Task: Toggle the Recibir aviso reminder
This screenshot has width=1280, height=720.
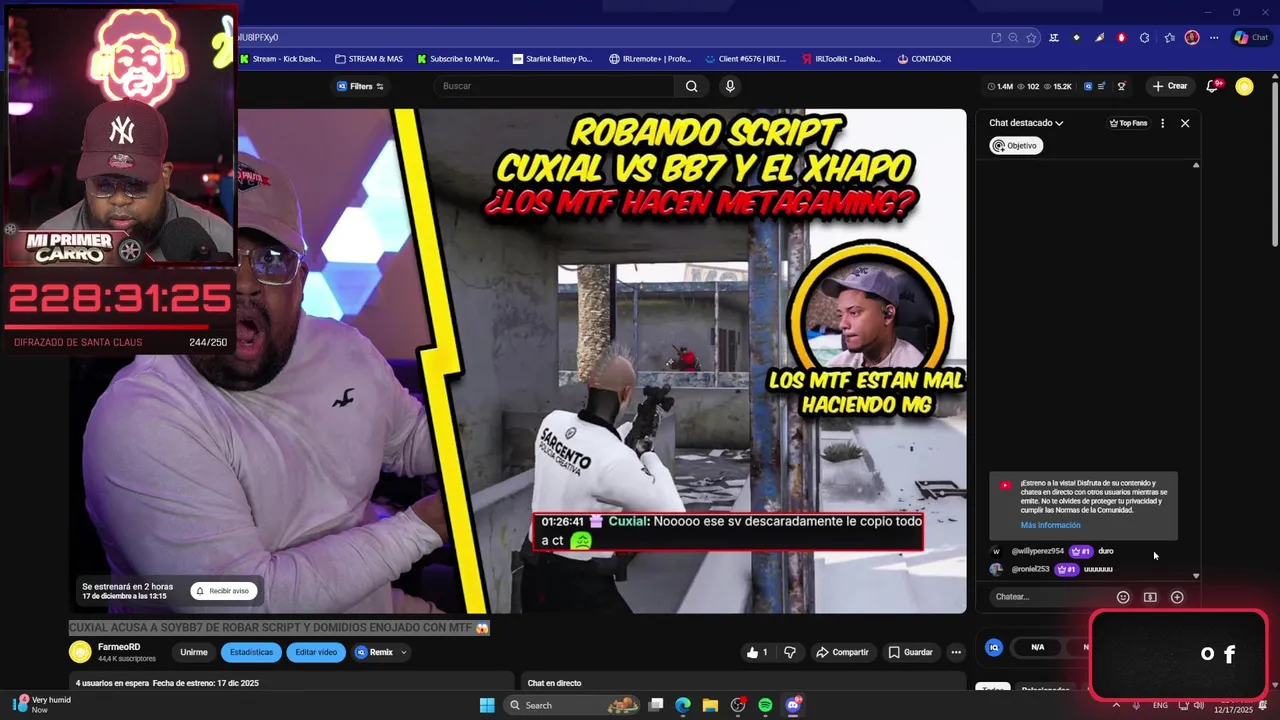Action: (x=222, y=591)
